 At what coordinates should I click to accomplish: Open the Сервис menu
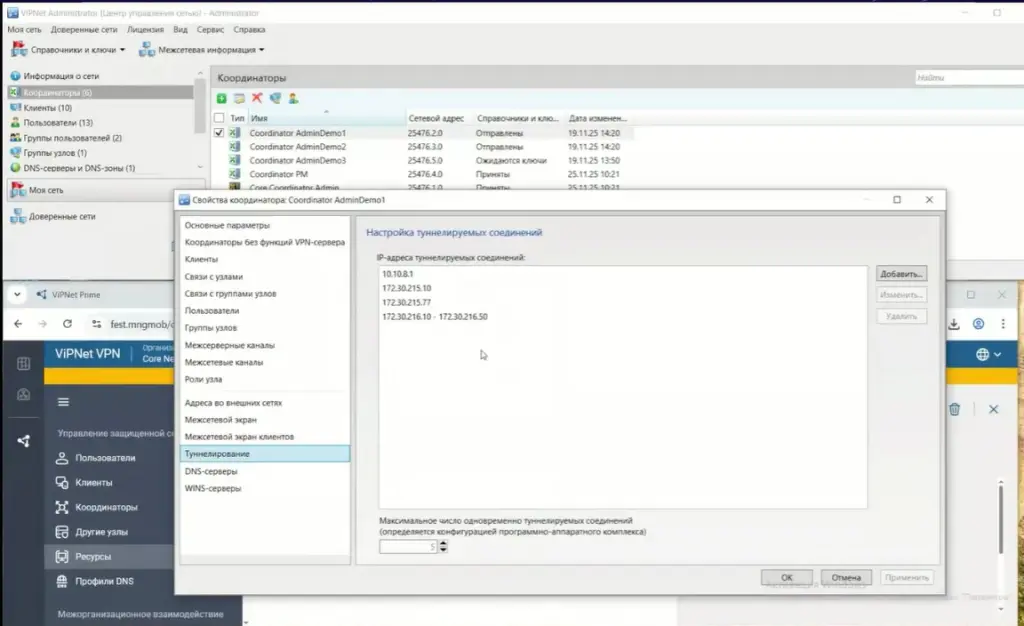coord(211,30)
